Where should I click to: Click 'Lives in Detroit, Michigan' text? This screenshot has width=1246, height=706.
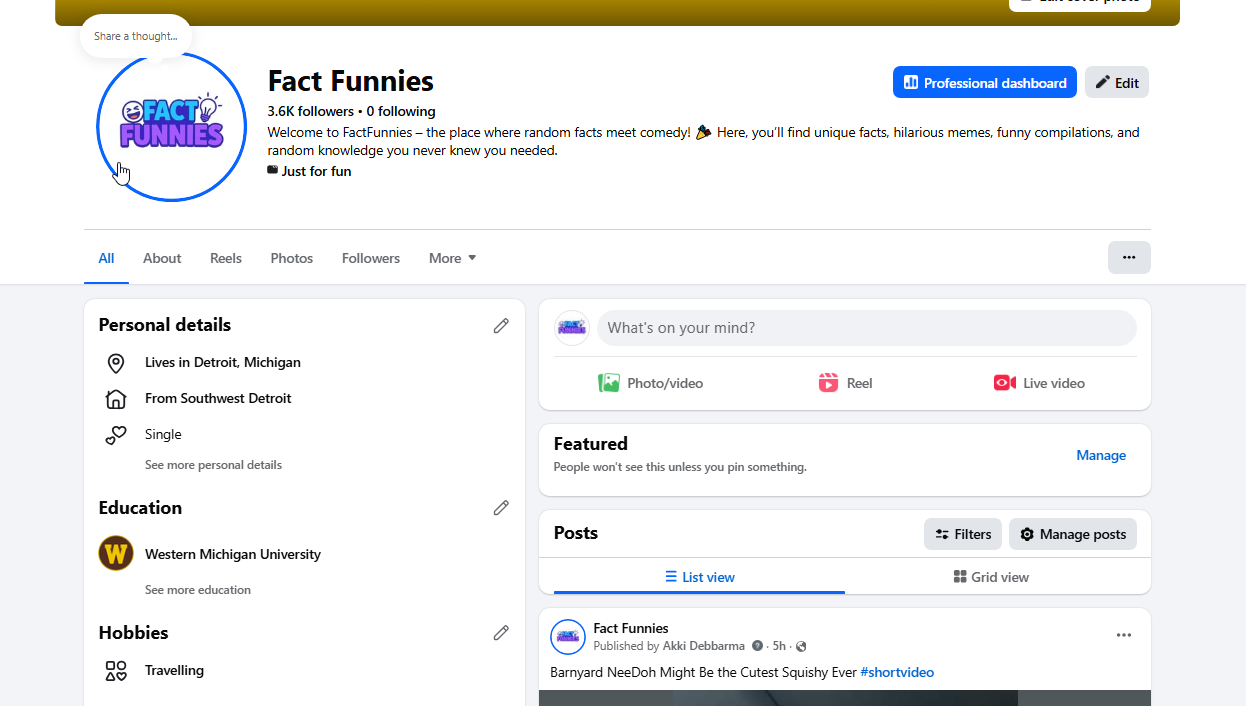click(x=223, y=362)
